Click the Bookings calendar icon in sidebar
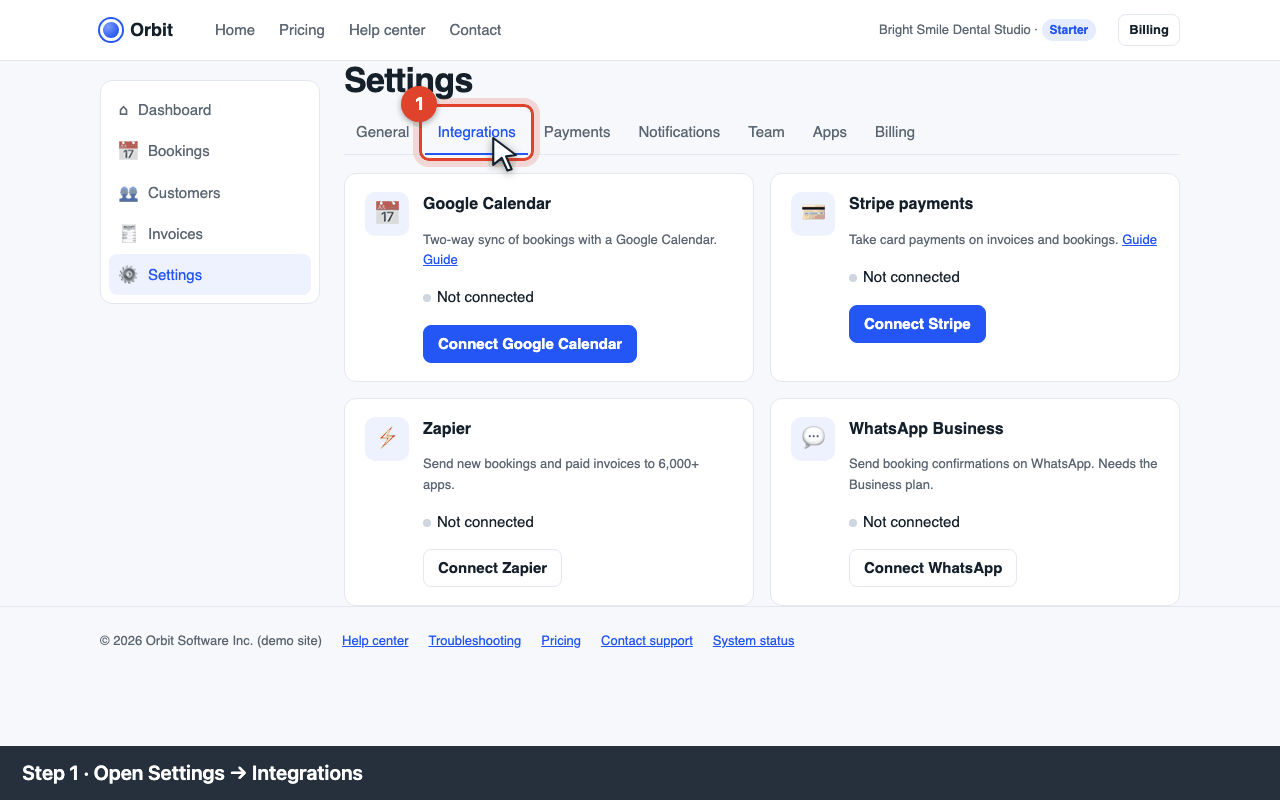The width and height of the screenshot is (1280, 800). pos(128,151)
